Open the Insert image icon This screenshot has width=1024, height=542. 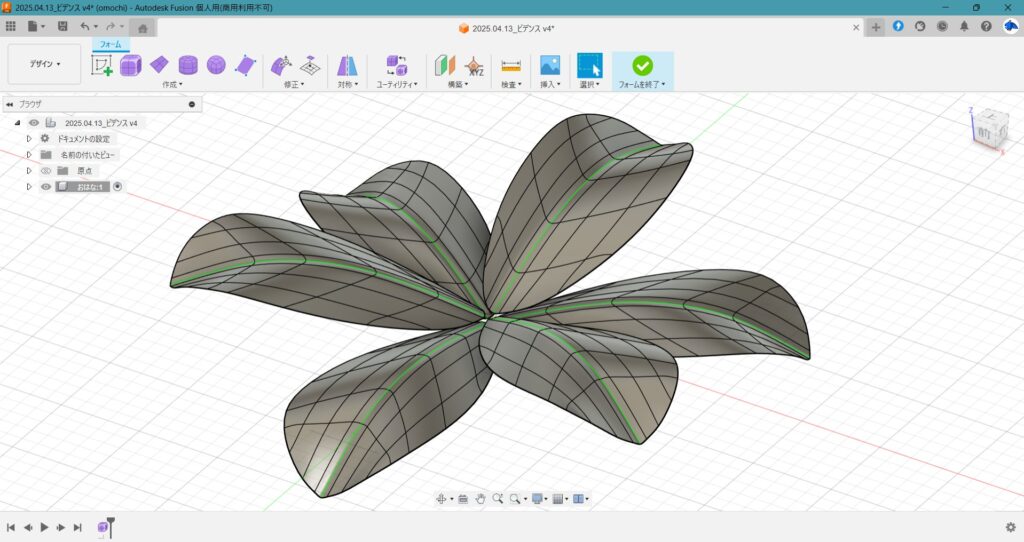pos(549,66)
